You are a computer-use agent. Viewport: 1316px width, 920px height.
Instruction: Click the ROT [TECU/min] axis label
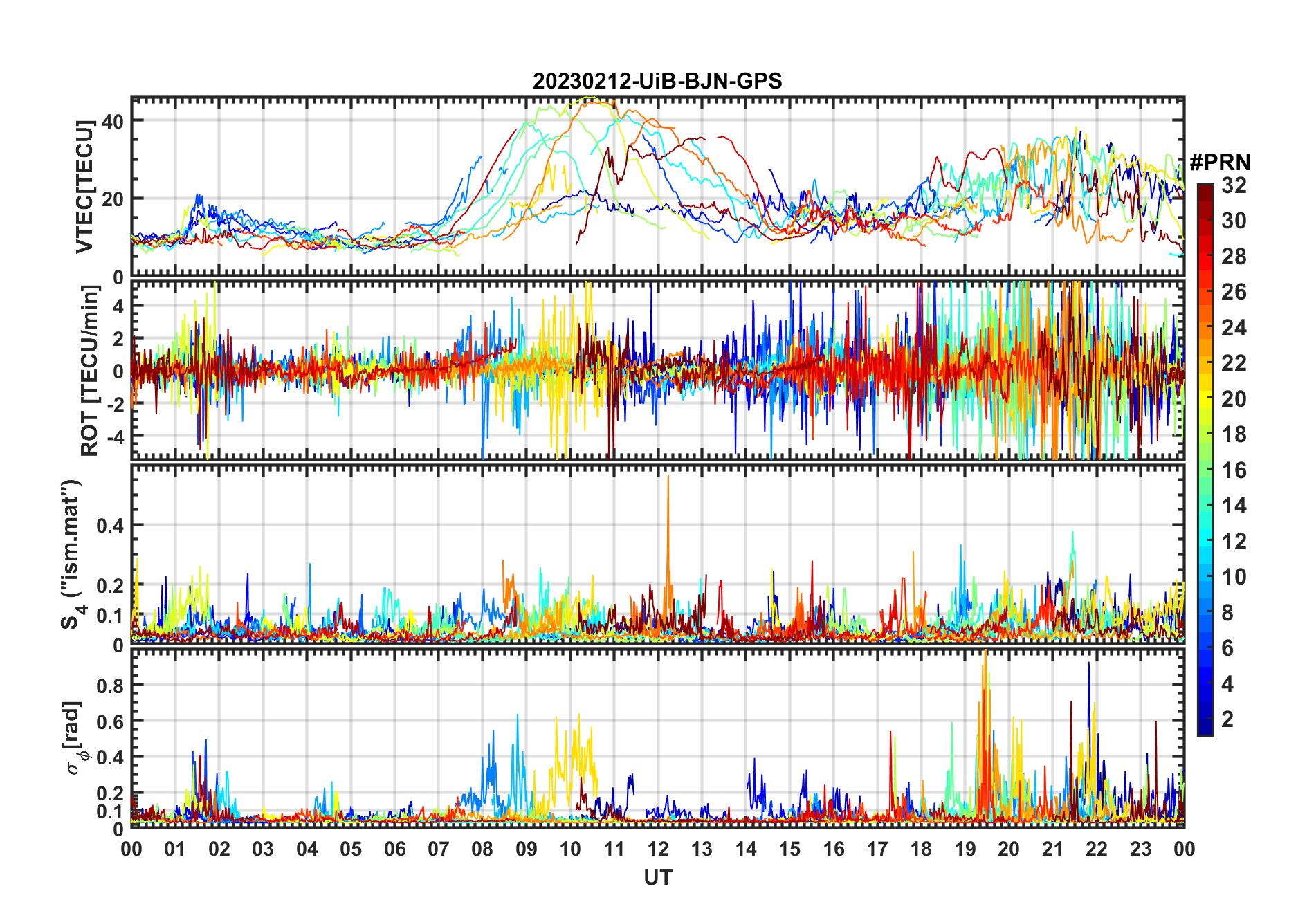90,371
